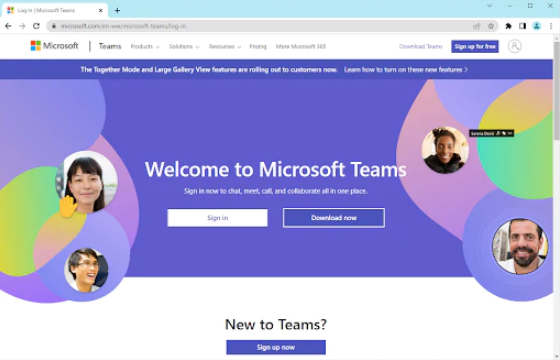The width and height of the screenshot is (560, 360).
Task: Expand the Resources dropdown menu
Action: [225, 46]
